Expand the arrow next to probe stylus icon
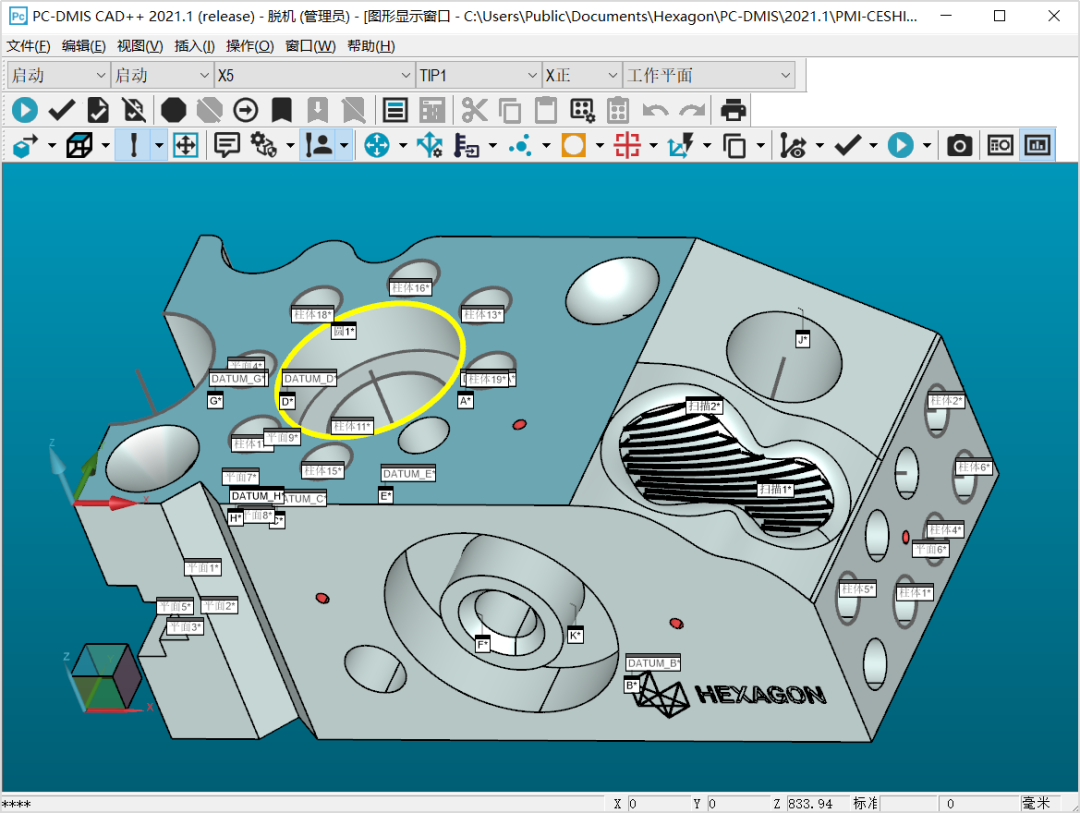The height and width of the screenshot is (813, 1080). click(159, 145)
